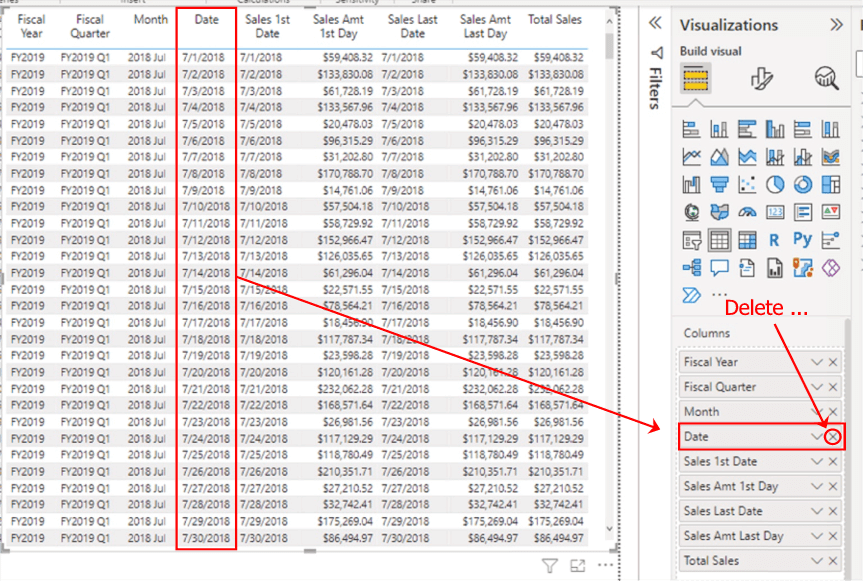The width and height of the screenshot is (863, 581).
Task: Choose the scatter chart visual
Action: [x=747, y=185]
